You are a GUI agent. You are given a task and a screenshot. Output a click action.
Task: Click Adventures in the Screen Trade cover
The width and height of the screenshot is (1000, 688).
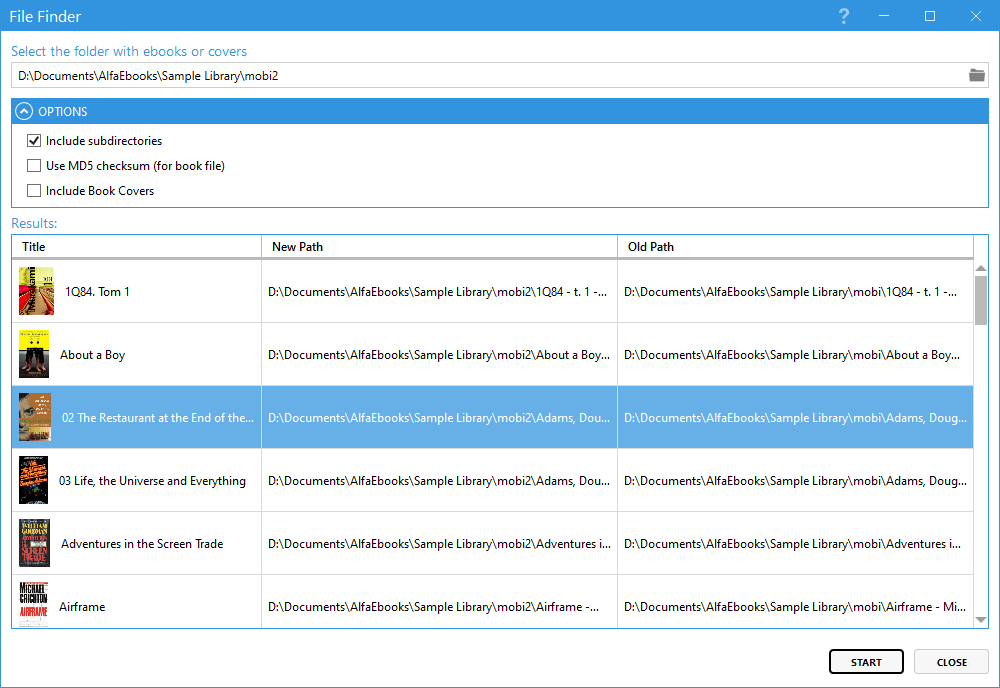point(34,543)
